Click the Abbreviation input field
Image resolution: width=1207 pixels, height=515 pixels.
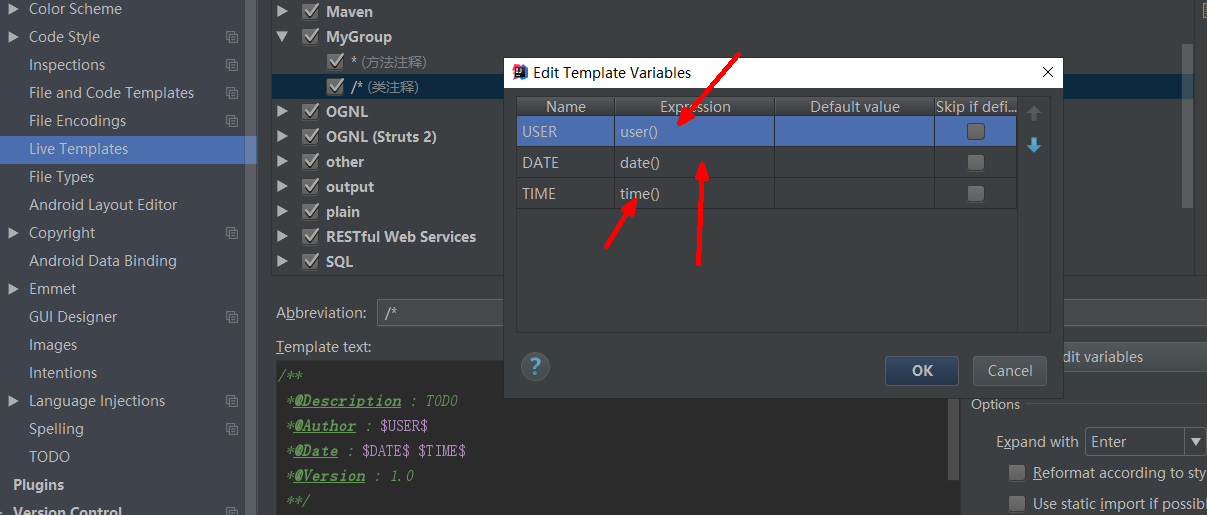[440, 313]
